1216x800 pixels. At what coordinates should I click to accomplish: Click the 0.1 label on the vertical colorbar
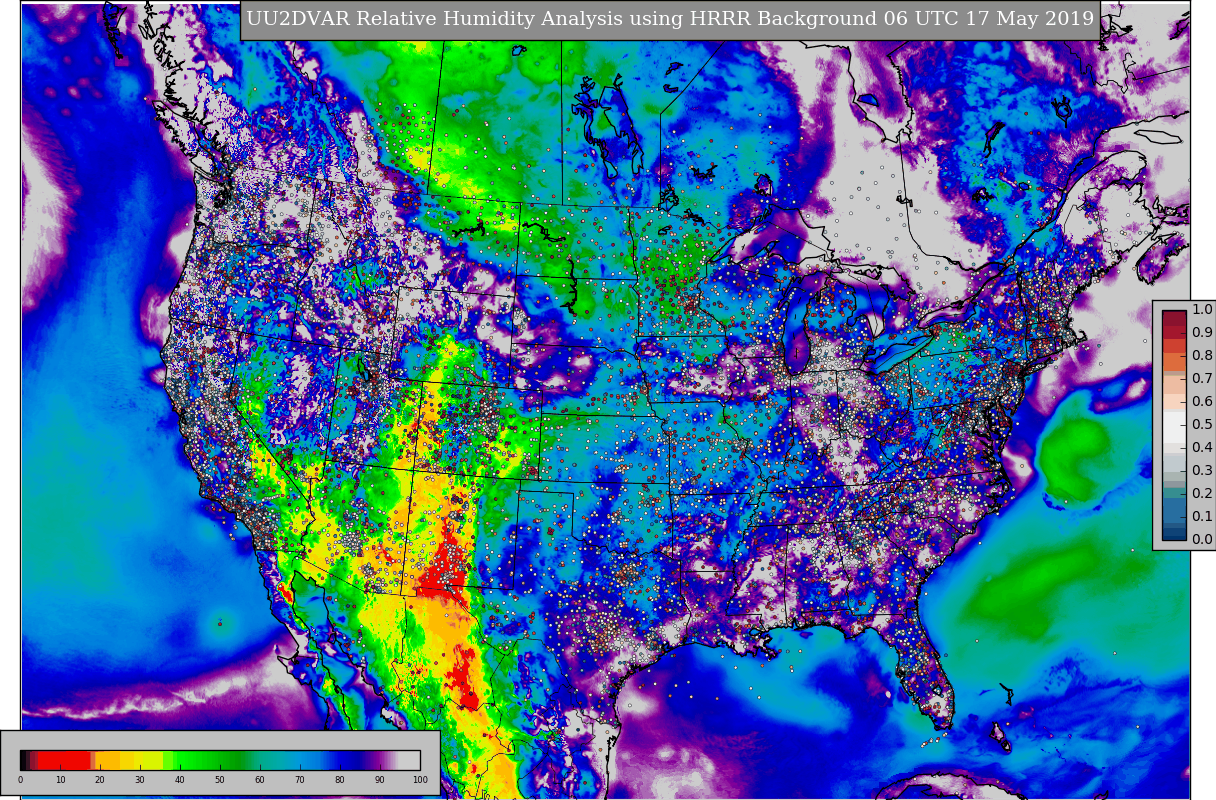pos(1202,517)
